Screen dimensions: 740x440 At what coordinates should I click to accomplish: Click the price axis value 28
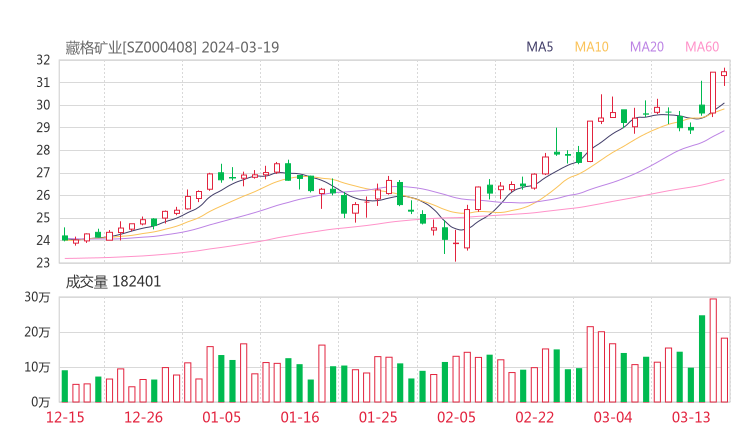pyautogui.click(x=43, y=150)
